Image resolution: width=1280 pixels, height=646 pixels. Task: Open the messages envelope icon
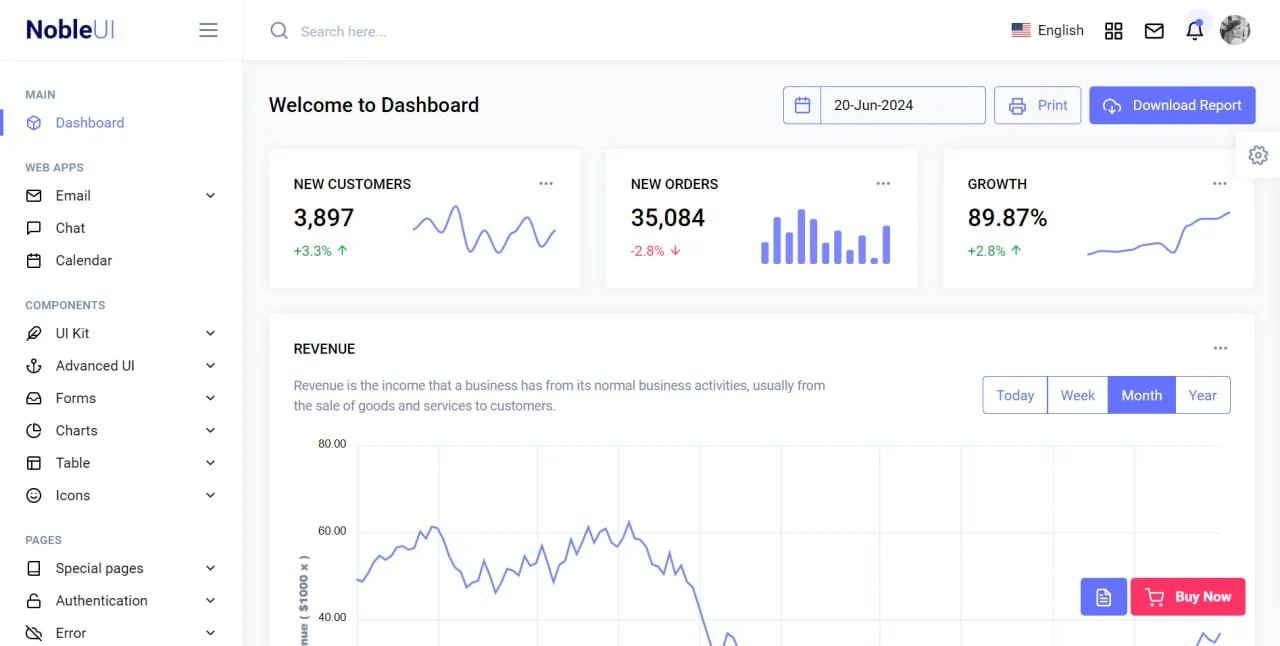point(1154,31)
